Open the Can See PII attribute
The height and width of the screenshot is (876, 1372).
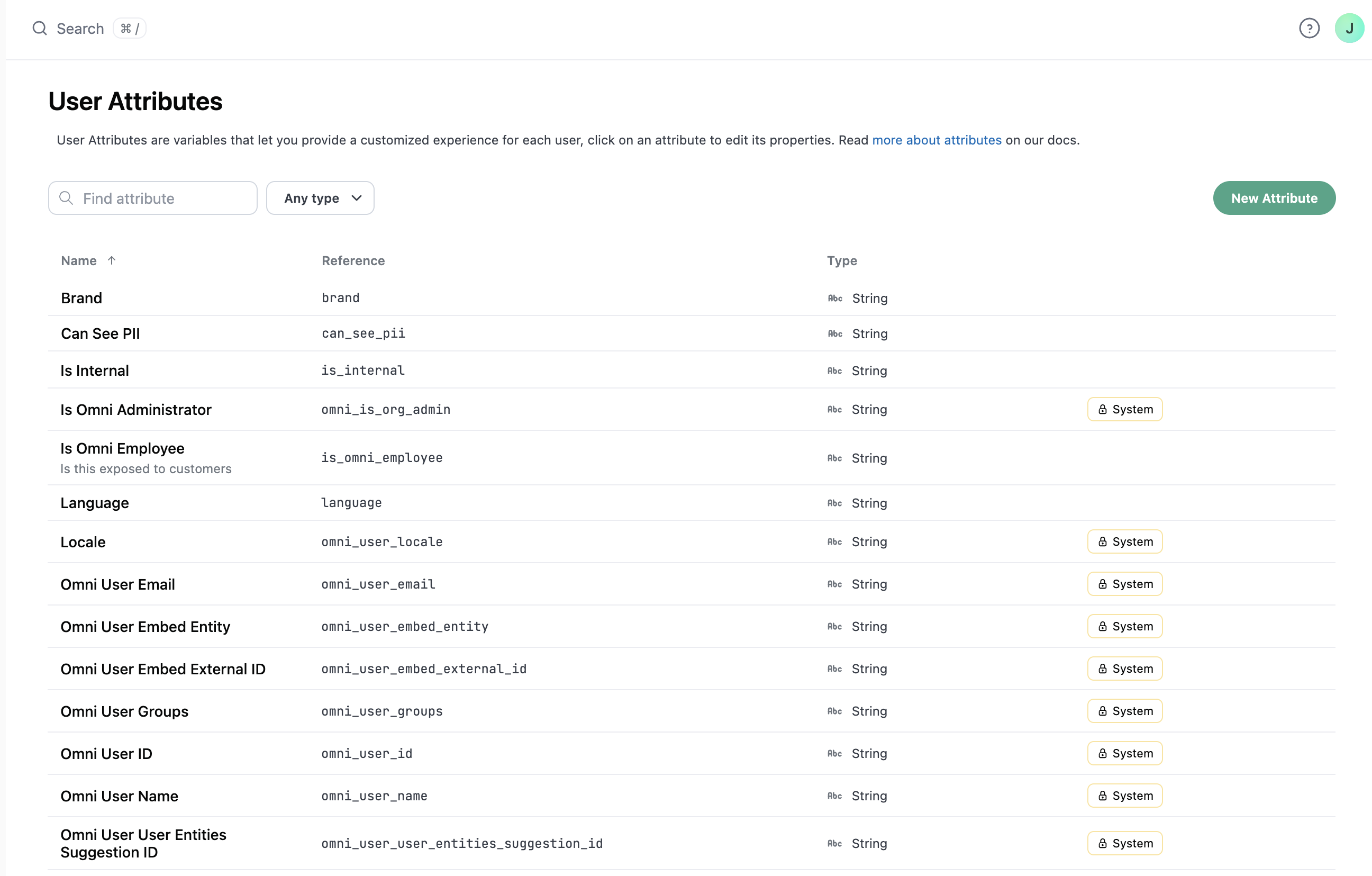tap(101, 333)
